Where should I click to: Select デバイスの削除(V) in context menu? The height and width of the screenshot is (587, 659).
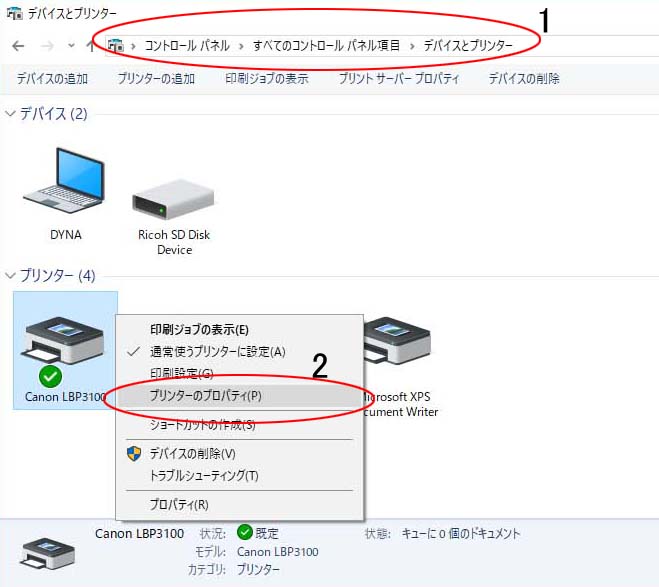(x=192, y=453)
